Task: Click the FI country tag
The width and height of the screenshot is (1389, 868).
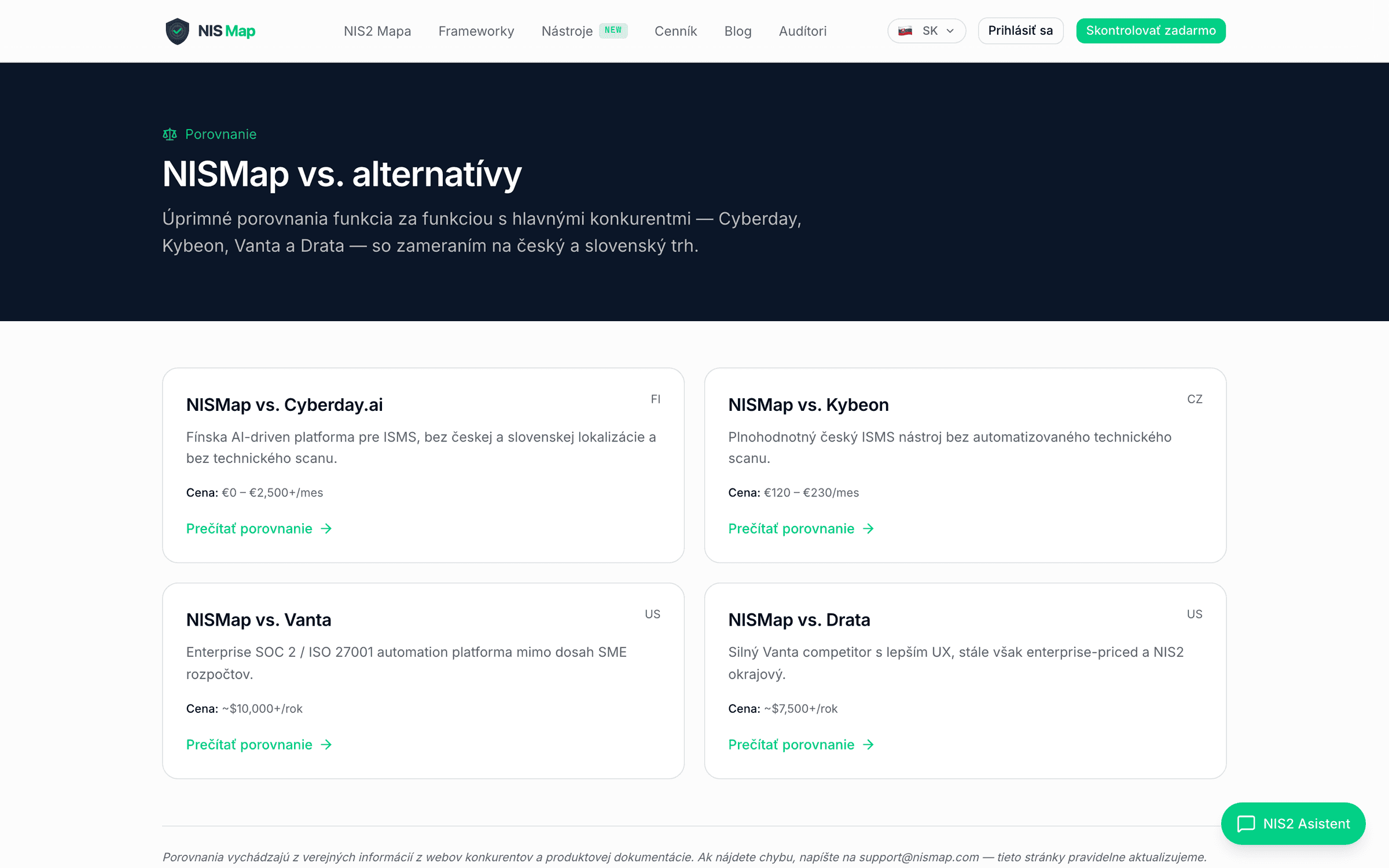Action: pyautogui.click(x=655, y=399)
